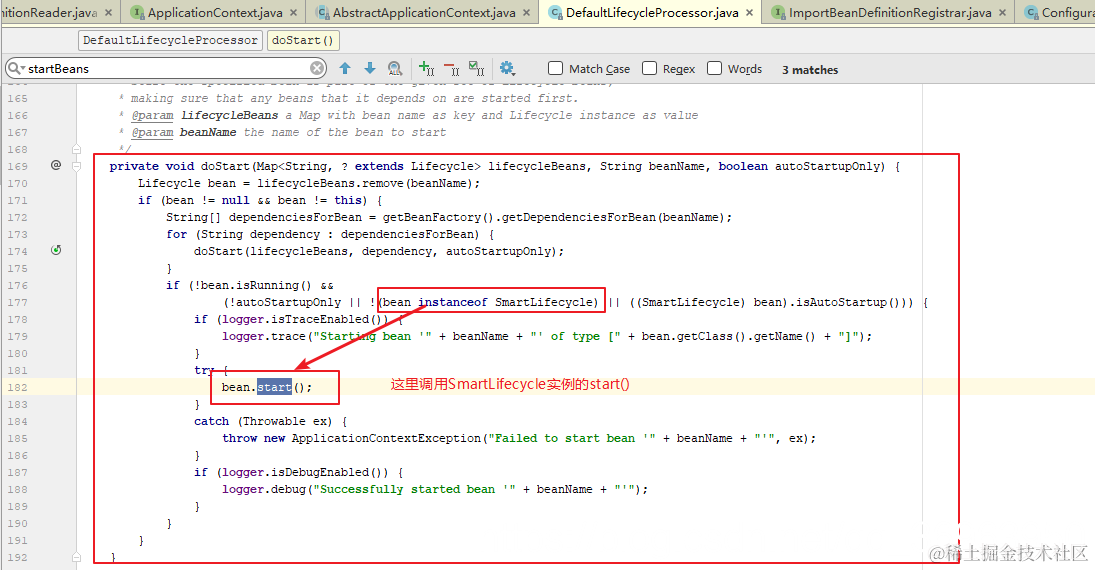Click @param lifecycleBeans doc tag line 166

(x=205, y=115)
